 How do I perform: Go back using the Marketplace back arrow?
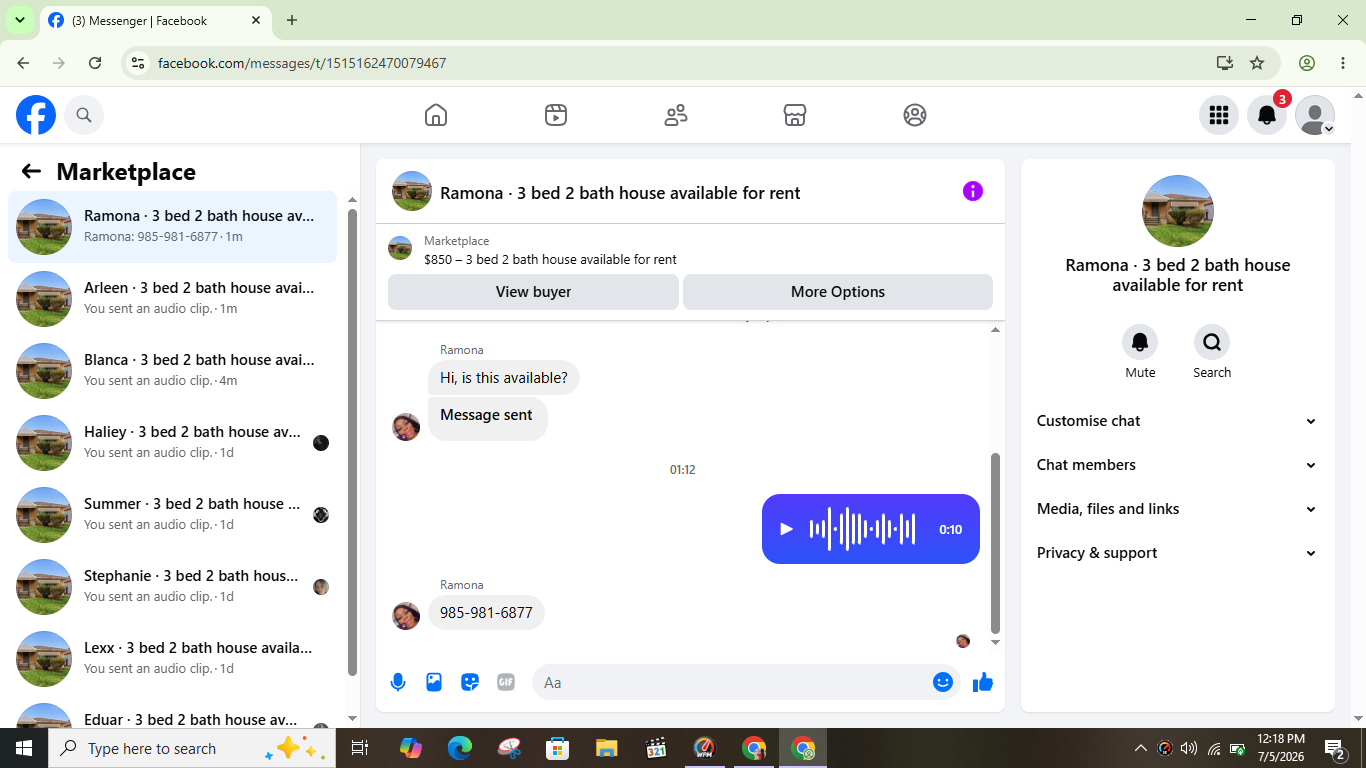click(x=31, y=171)
